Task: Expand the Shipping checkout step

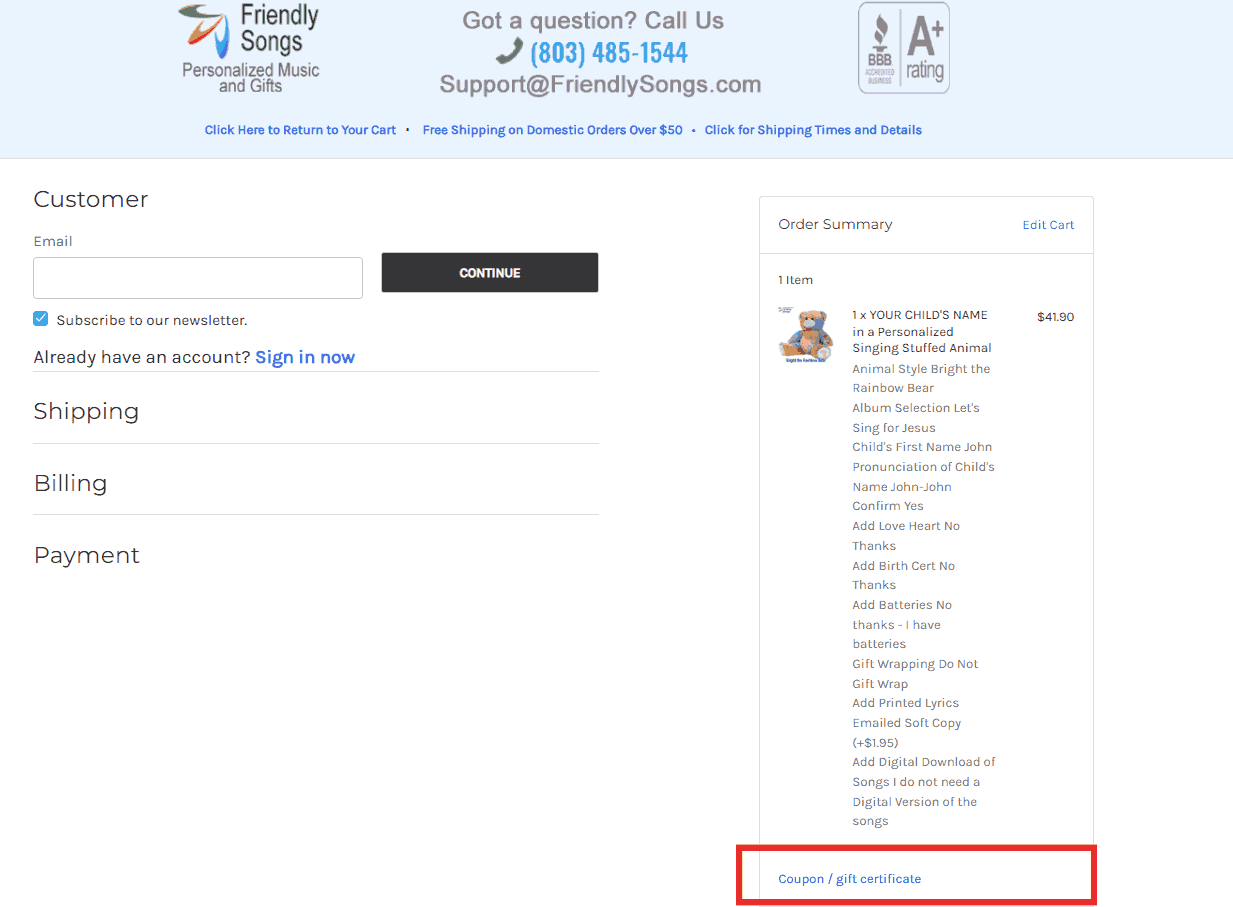Action: 86,411
